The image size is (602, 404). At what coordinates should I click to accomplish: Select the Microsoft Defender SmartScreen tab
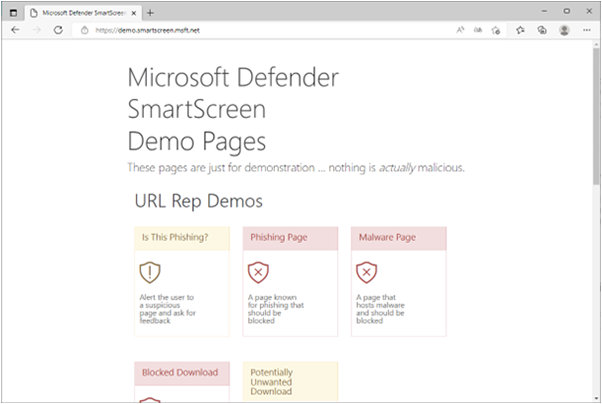coord(83,13)
